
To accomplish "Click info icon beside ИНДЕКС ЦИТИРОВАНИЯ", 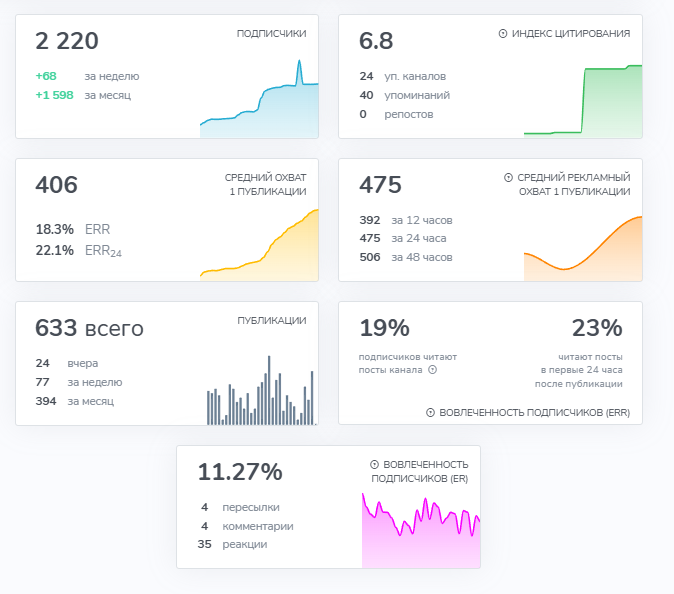I will tap(502, 33).
